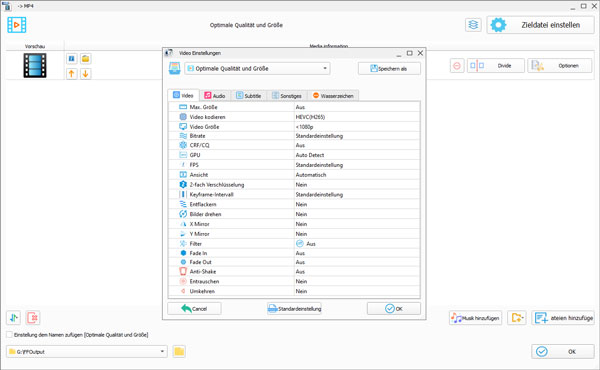Reset with the Standardeinstellung button
The image size is (600, 370).
[294, 308]
